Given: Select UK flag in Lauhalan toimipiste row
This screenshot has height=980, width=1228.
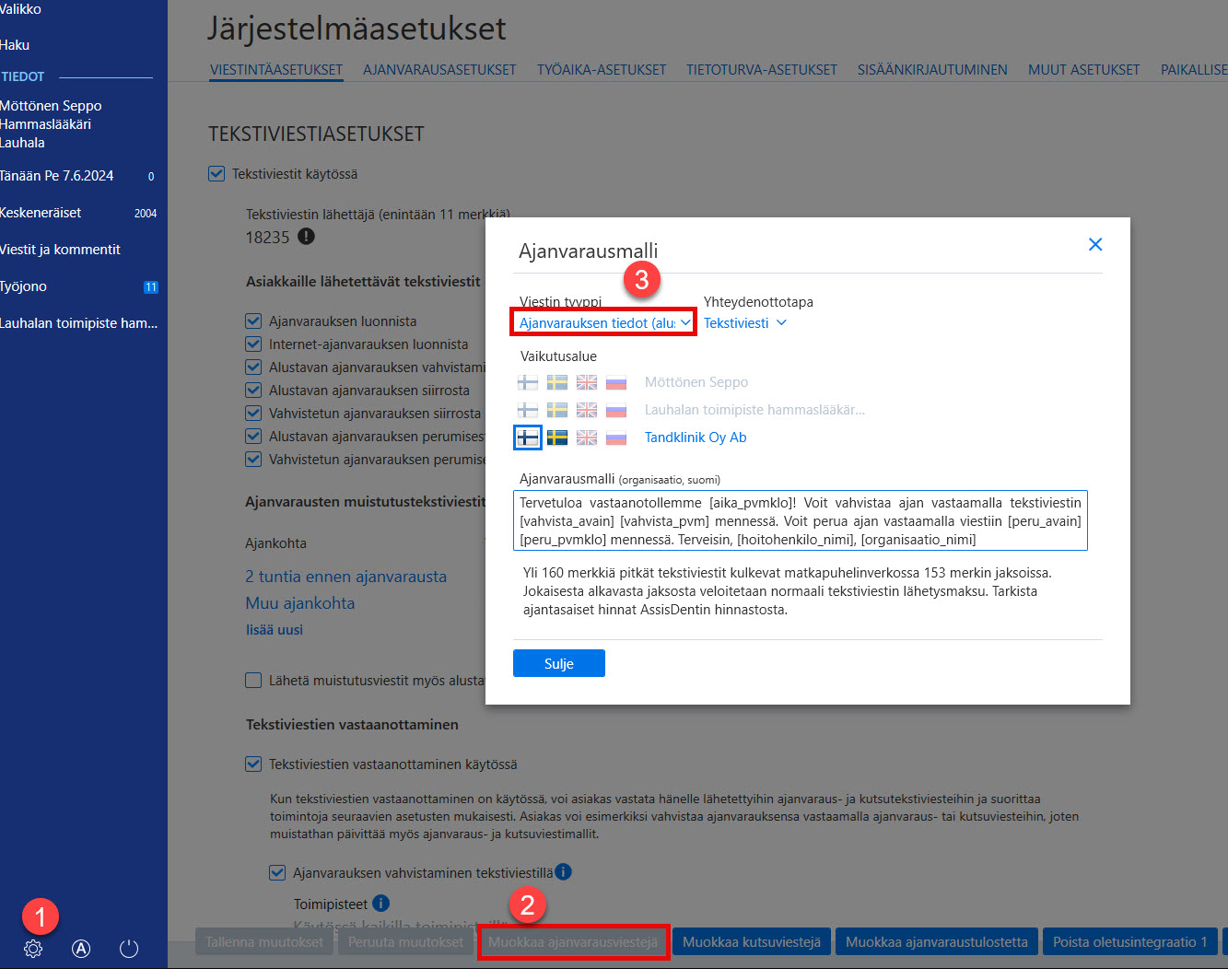Looking at the screenshot, I should point(587,410).
